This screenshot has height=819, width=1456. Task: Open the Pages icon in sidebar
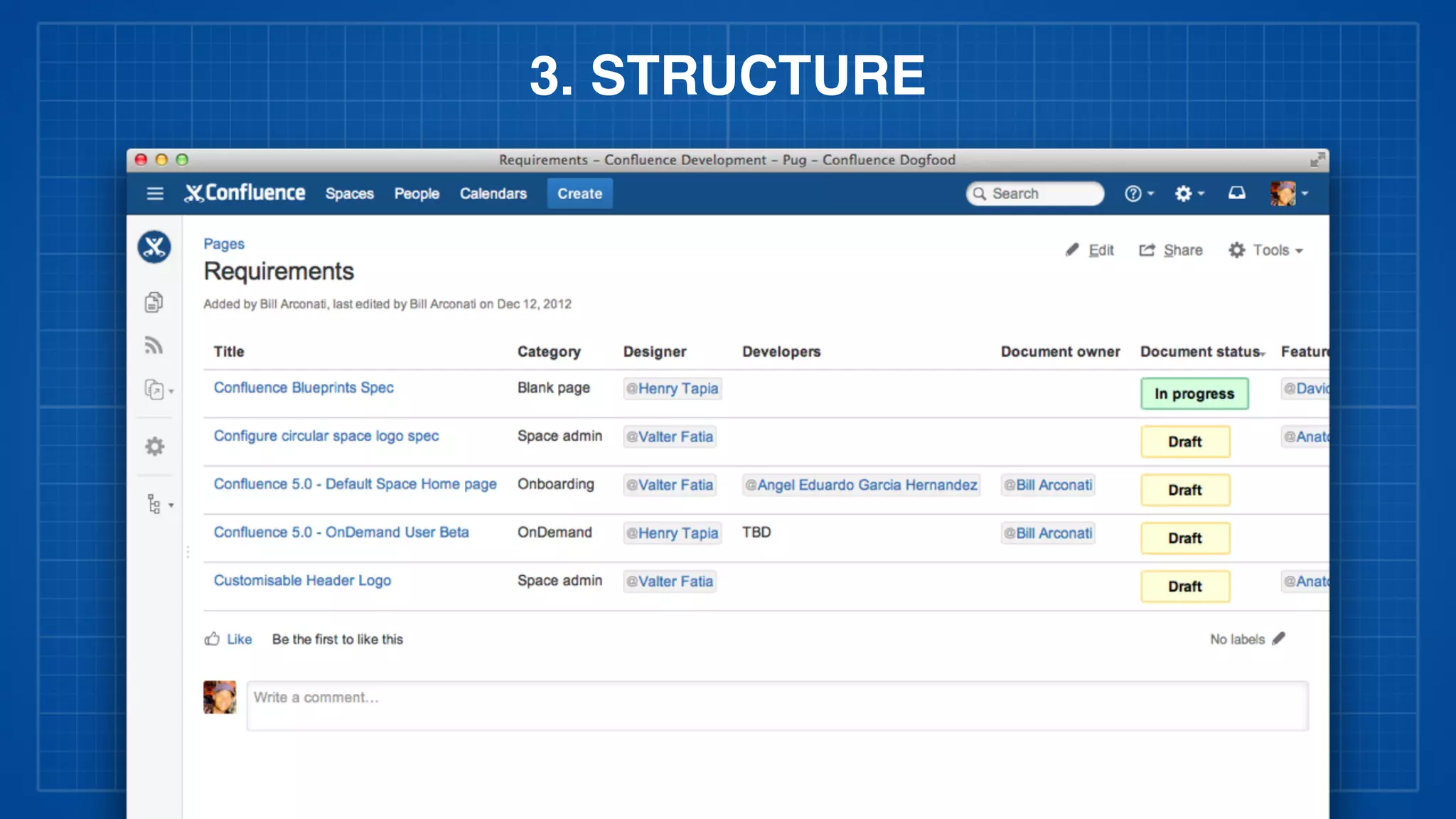pyautogui.click(x=154, y=302)
